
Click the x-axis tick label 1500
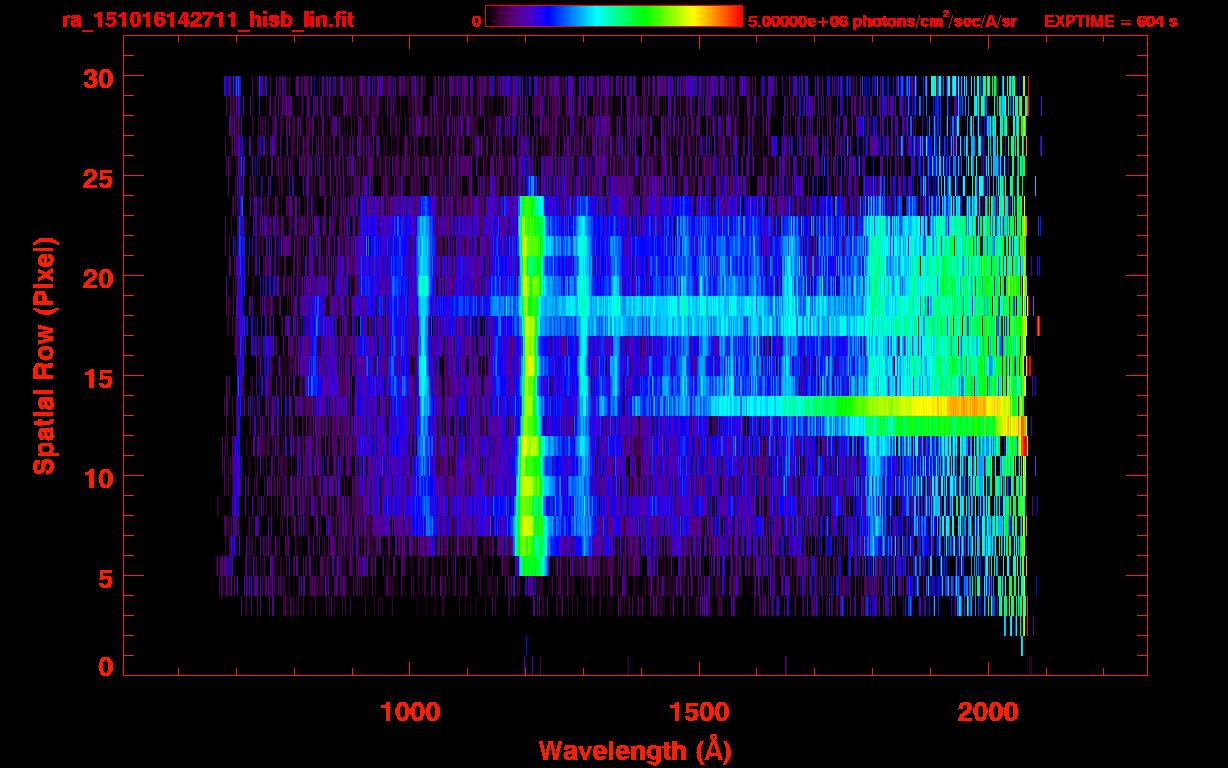698,711
